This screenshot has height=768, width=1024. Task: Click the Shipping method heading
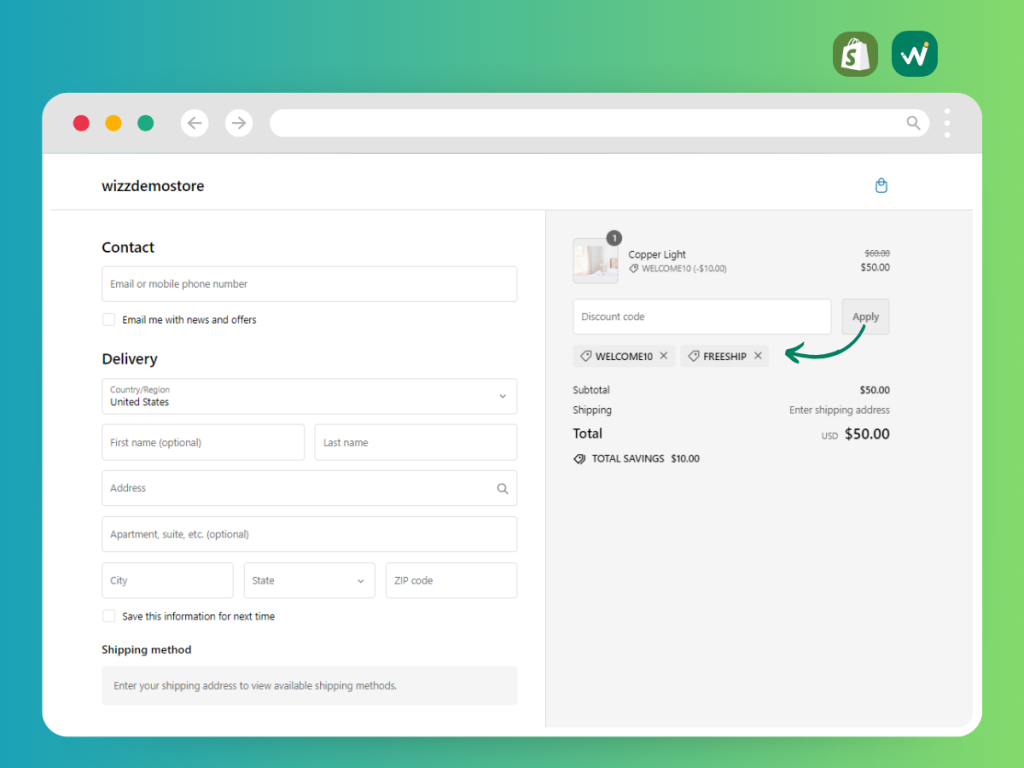(x=146, y=650)
